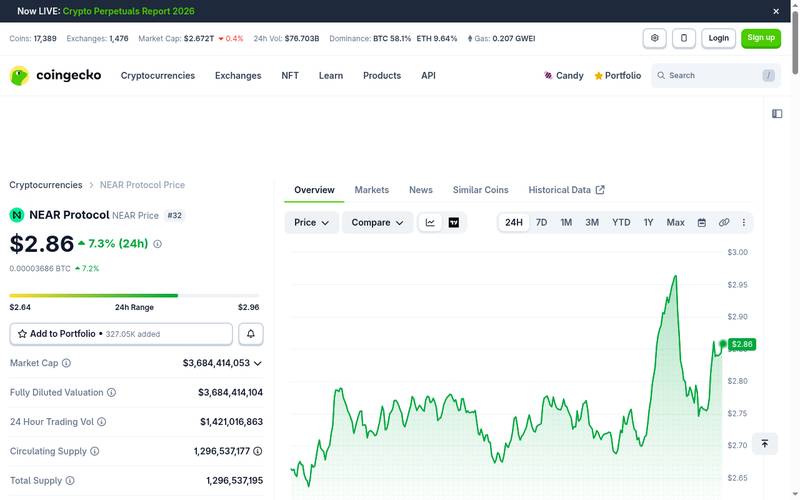Open the NFT menu

click(290, 76)
